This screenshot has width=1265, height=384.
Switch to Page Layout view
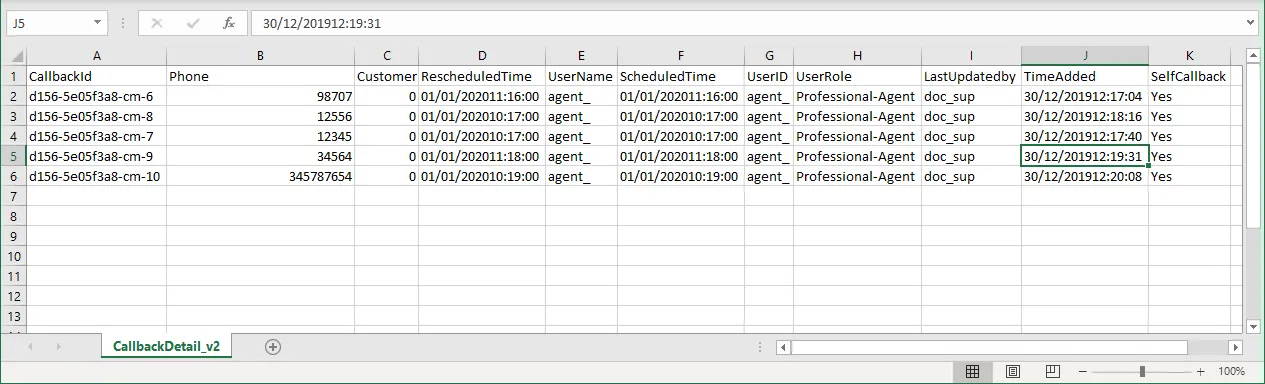pyautogui.click(x=1012, y=371)
